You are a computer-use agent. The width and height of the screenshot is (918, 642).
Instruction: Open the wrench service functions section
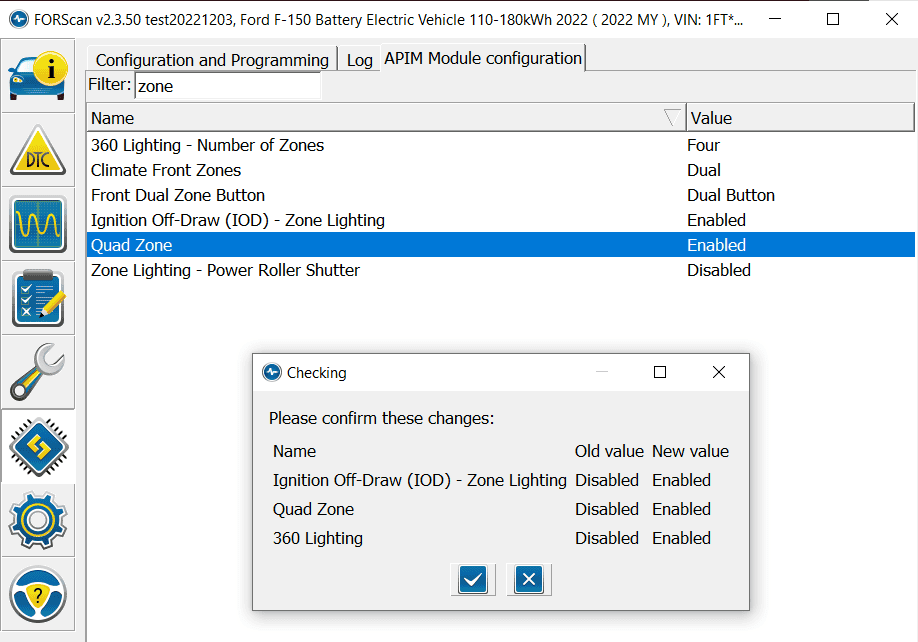[38, 372]
